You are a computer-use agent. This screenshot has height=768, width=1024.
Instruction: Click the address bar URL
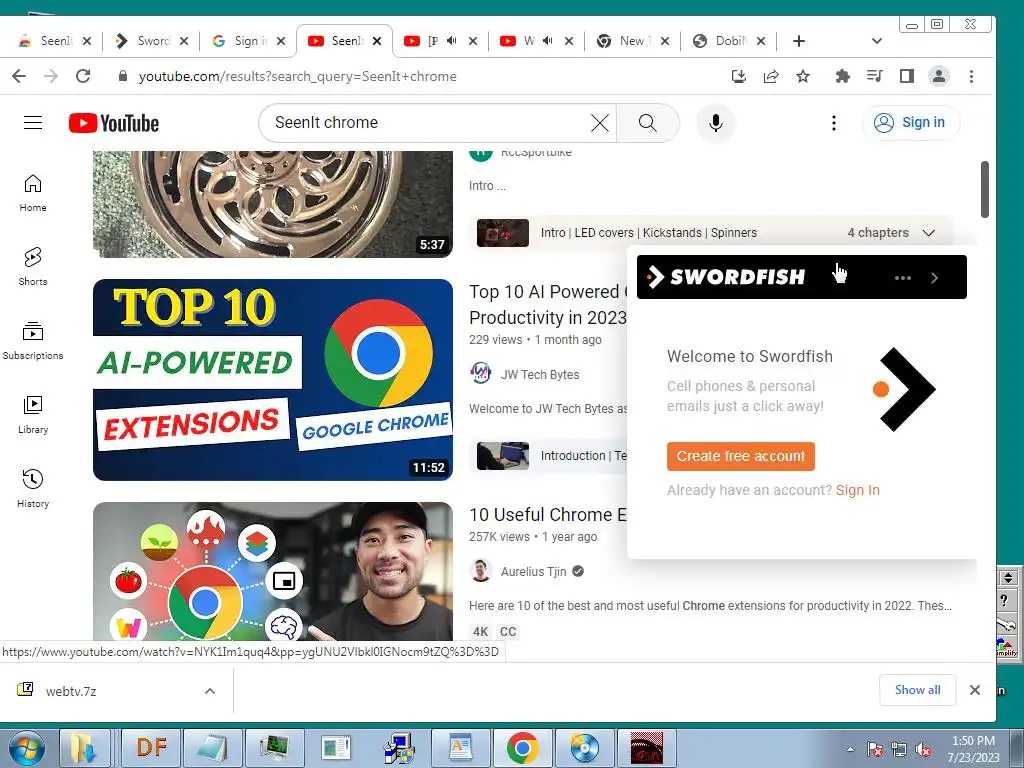point(297,76)
